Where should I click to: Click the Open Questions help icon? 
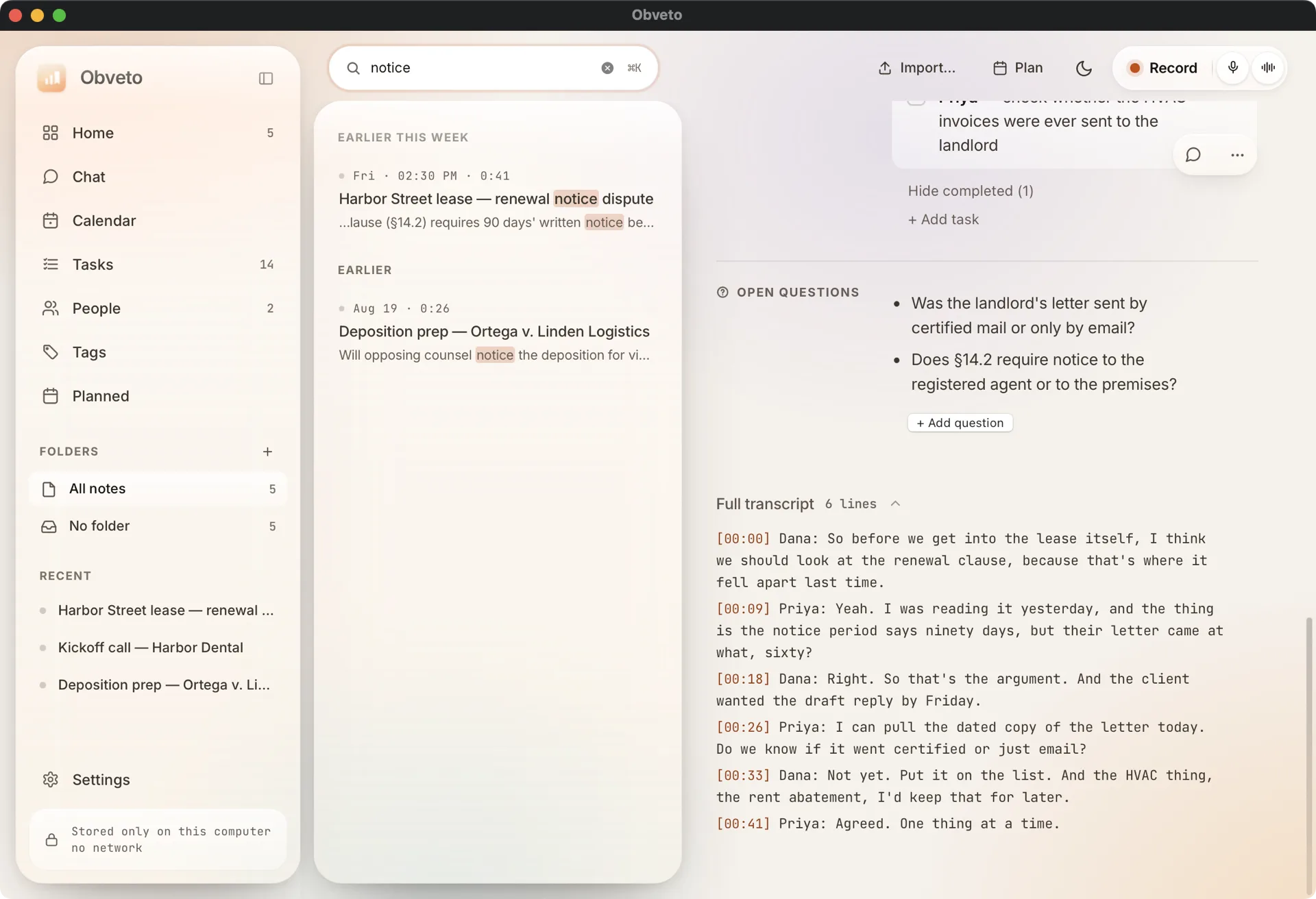(x=722, y=293)
